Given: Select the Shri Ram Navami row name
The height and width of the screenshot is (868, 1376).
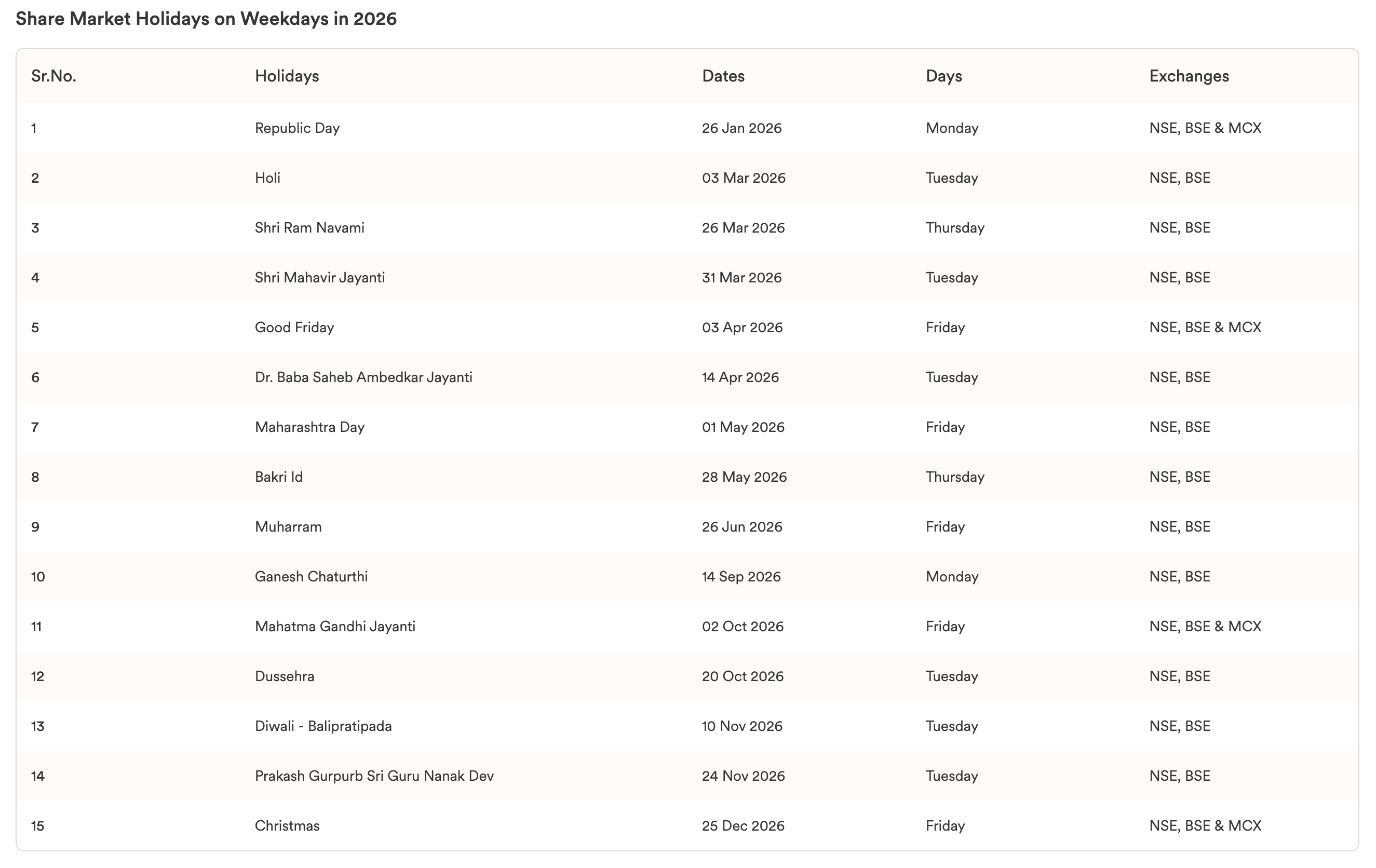Looking at the screenshot, I should [309, 227].
